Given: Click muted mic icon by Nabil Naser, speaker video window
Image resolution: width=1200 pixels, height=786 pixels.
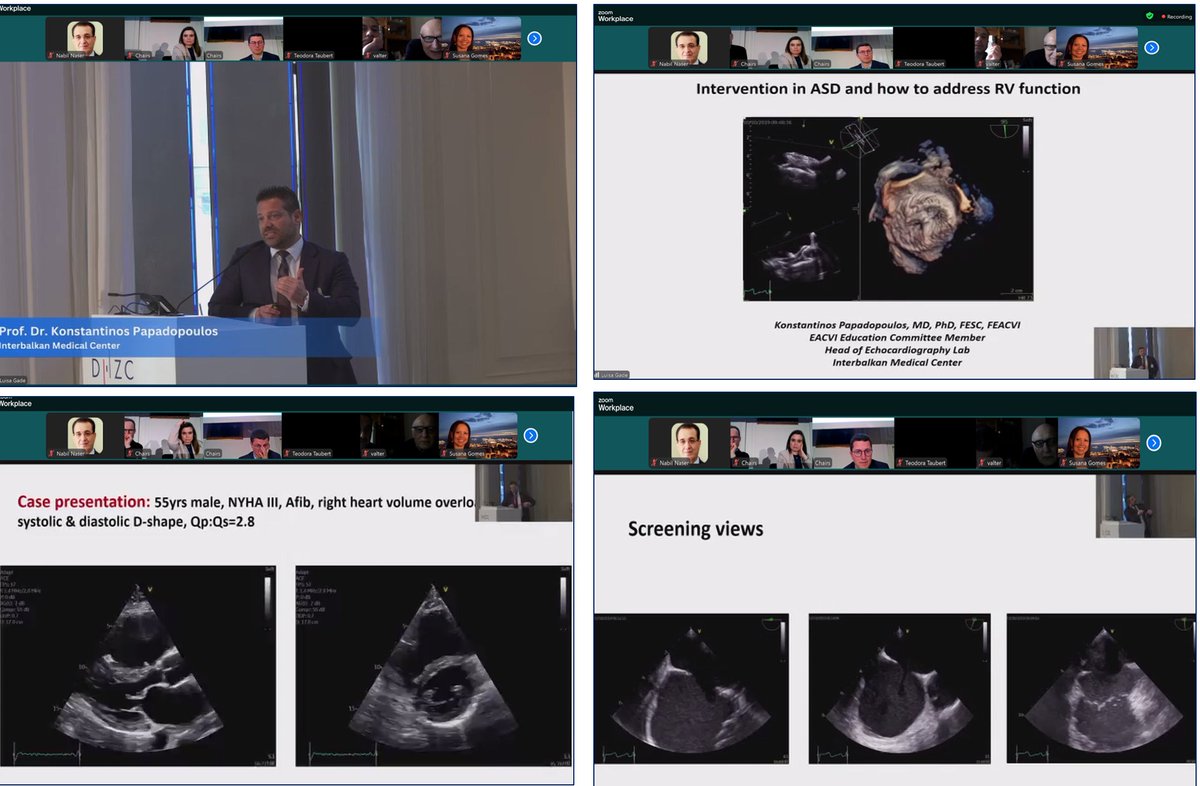Looking at the screenshot, I should (x=50, y=56).
